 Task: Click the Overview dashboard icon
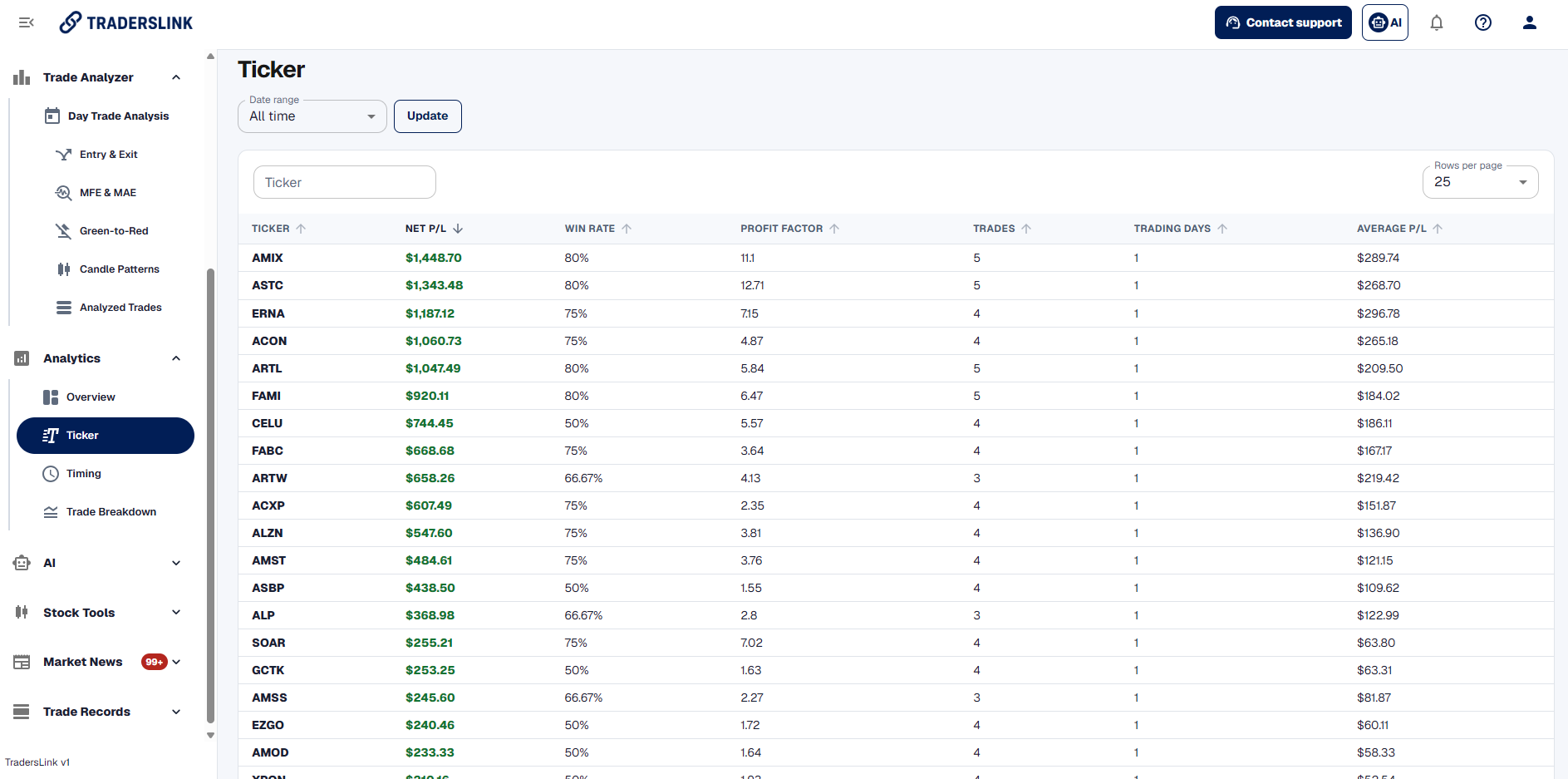pyautogui.click(x=51, y=397)
